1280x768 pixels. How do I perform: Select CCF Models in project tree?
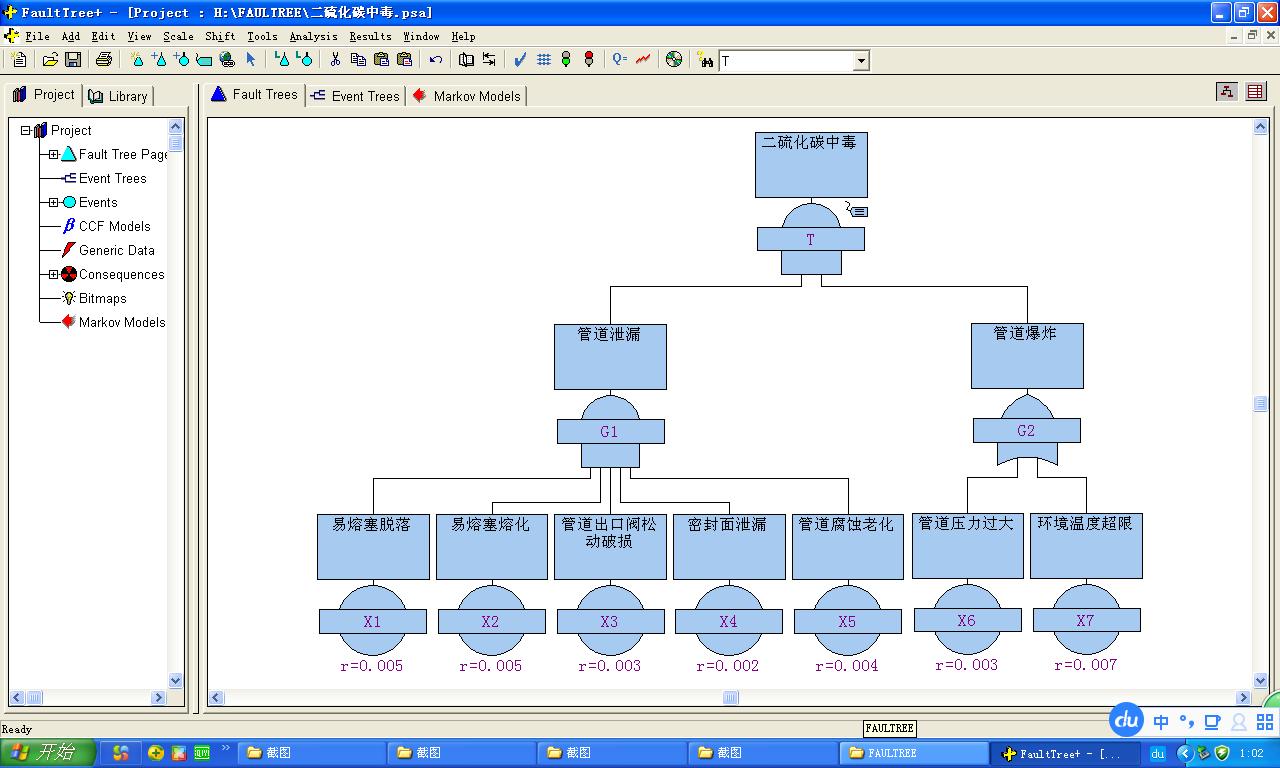click(x=114, y=226)
